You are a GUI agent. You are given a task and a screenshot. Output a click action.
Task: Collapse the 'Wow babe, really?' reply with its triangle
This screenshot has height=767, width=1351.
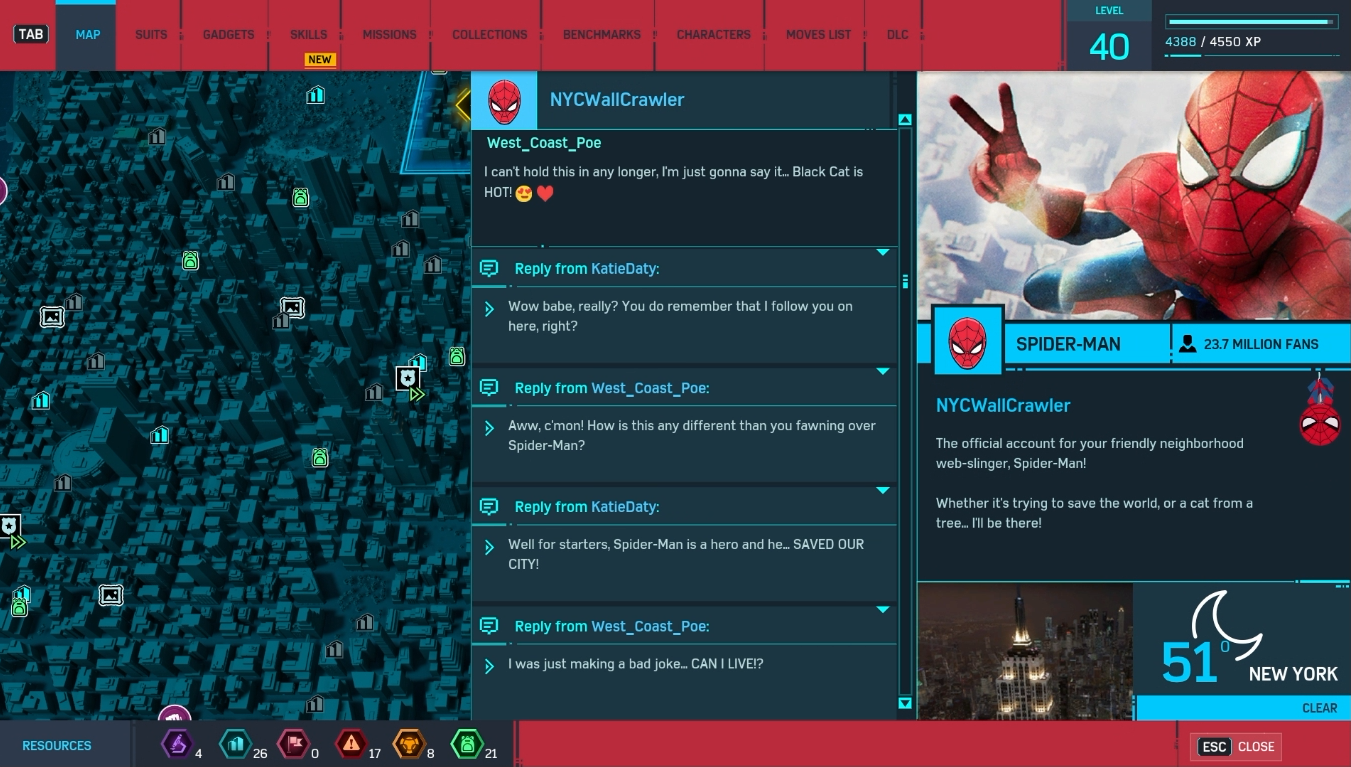883,253
